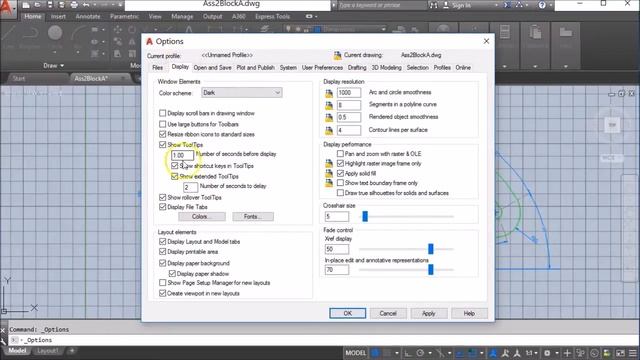Image resolution: width=640 pixels, height=360 pixels.
Task: Click the binoculars search icon in title bar
Action: coord(433,5)
